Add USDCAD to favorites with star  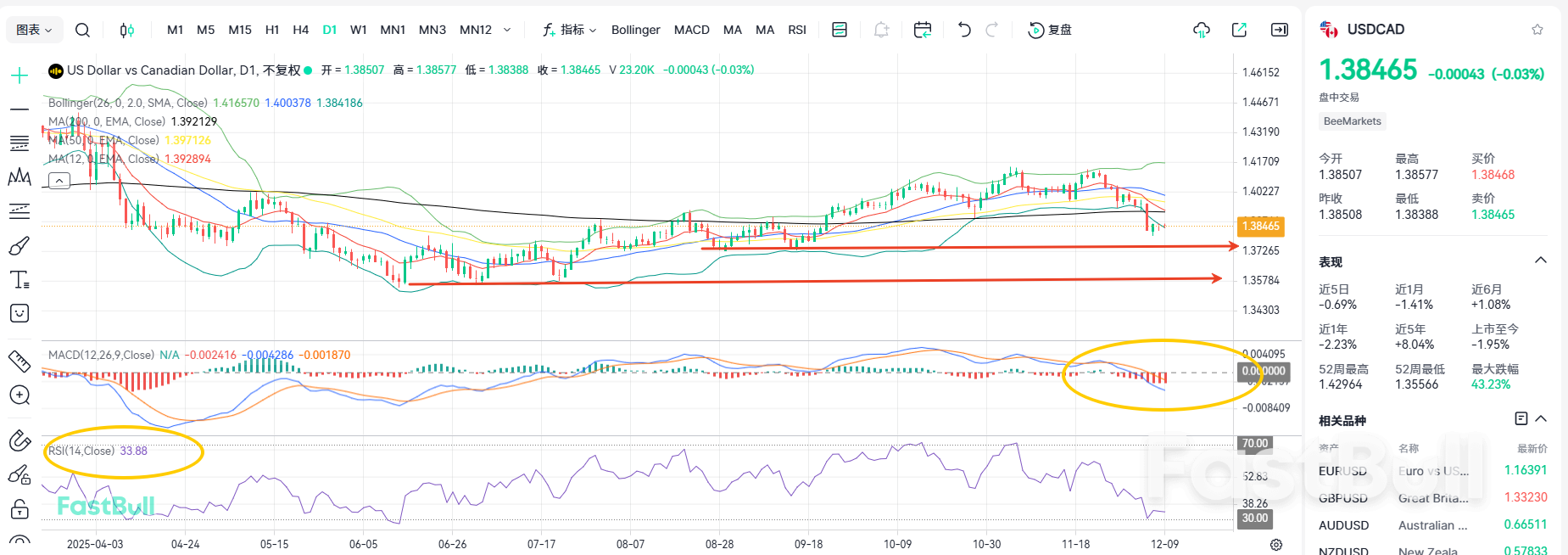click(1537, 30)
